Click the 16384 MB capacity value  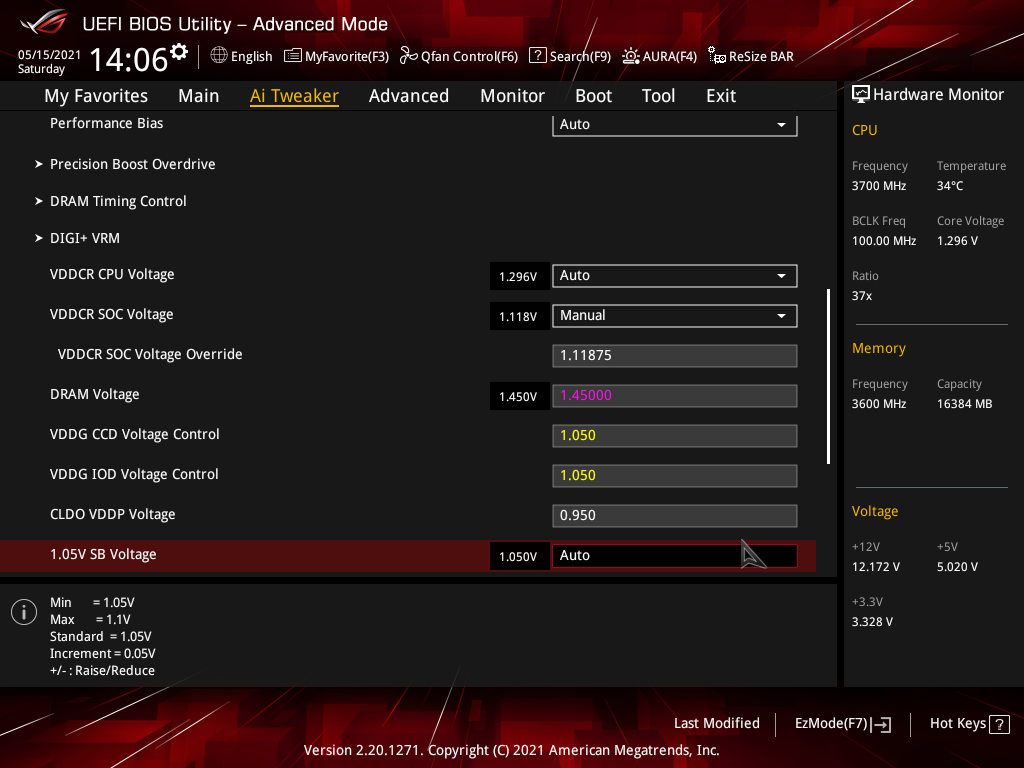965,404
